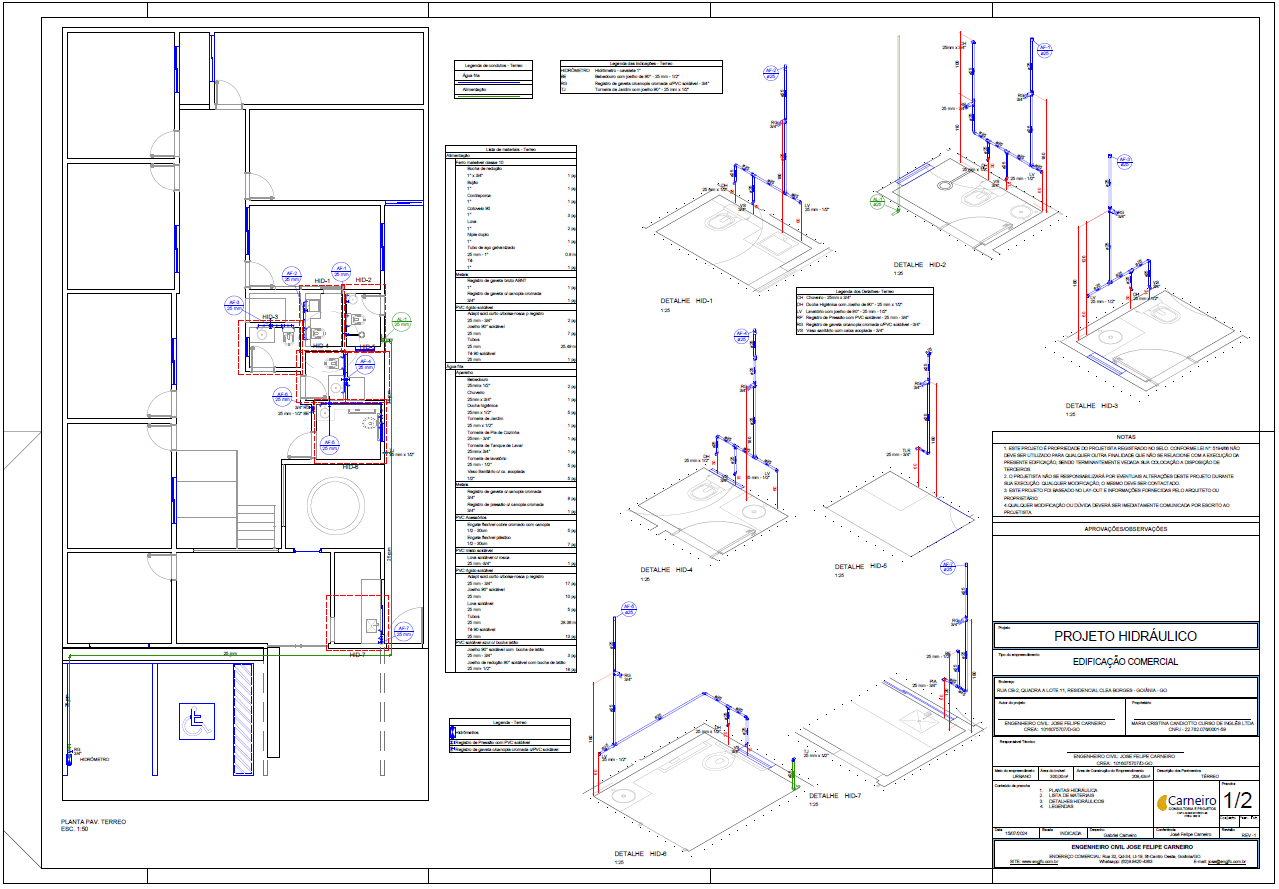
Task: Select the hydrometer symbol beside HIDRÔMETRO label
Action: tap(69, 759)
